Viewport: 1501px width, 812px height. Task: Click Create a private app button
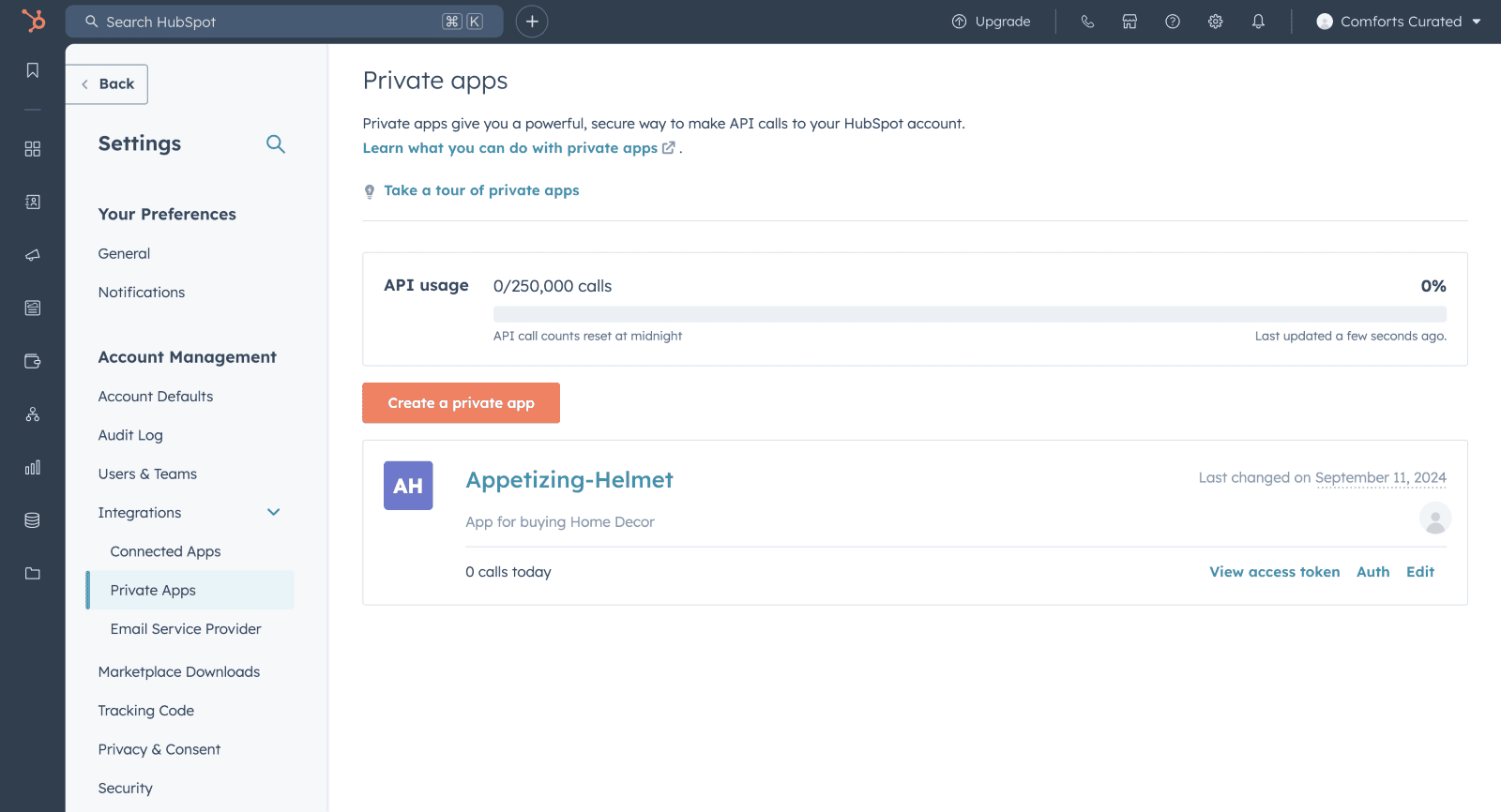461,403
